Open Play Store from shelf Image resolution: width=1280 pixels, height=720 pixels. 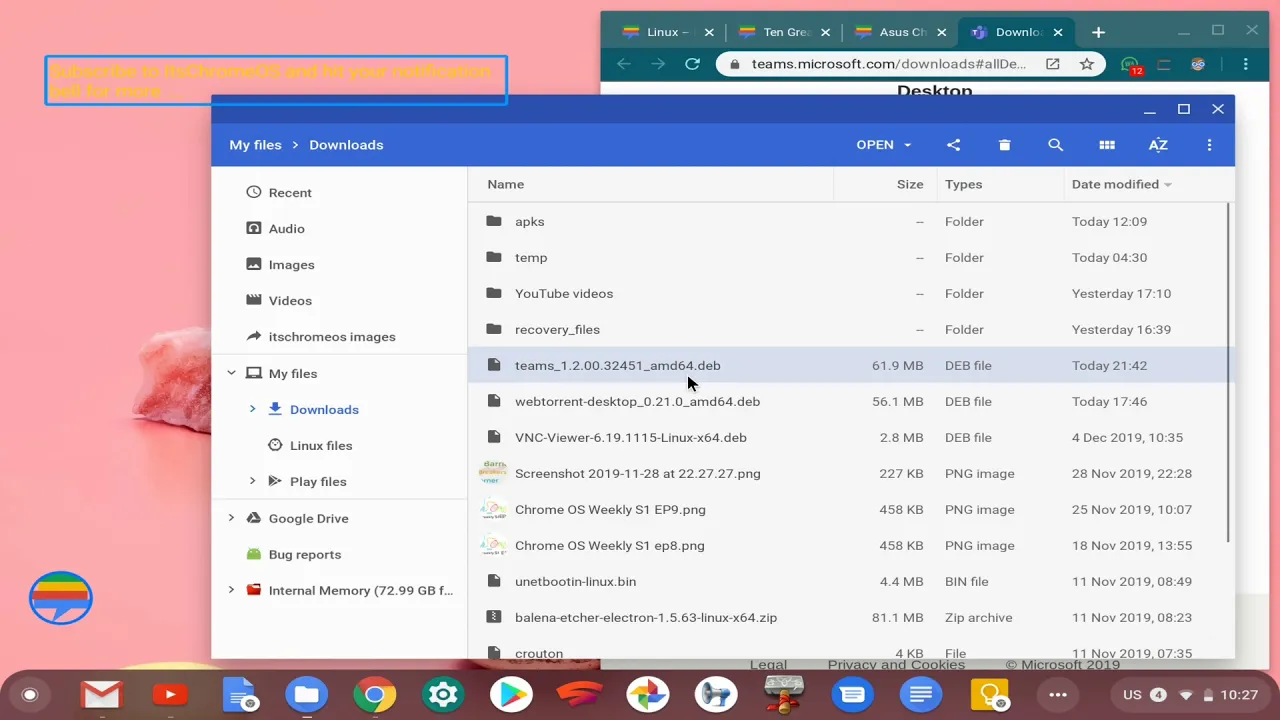point(511,694)
